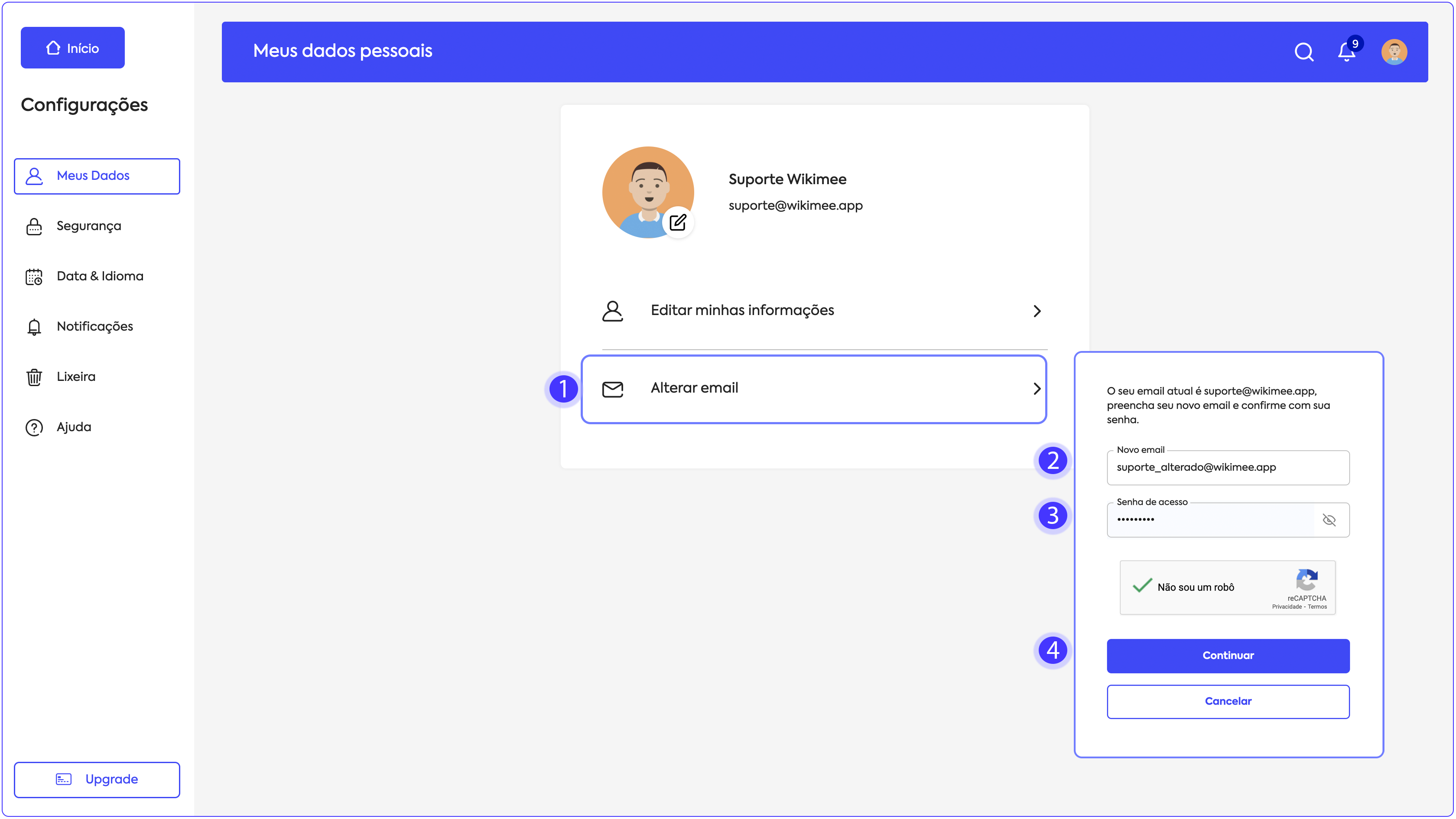Screen dimensions: 1456x819
Task: Click the user avatar in top bar
Action: pyautogui.click(x=1394, y=52)
